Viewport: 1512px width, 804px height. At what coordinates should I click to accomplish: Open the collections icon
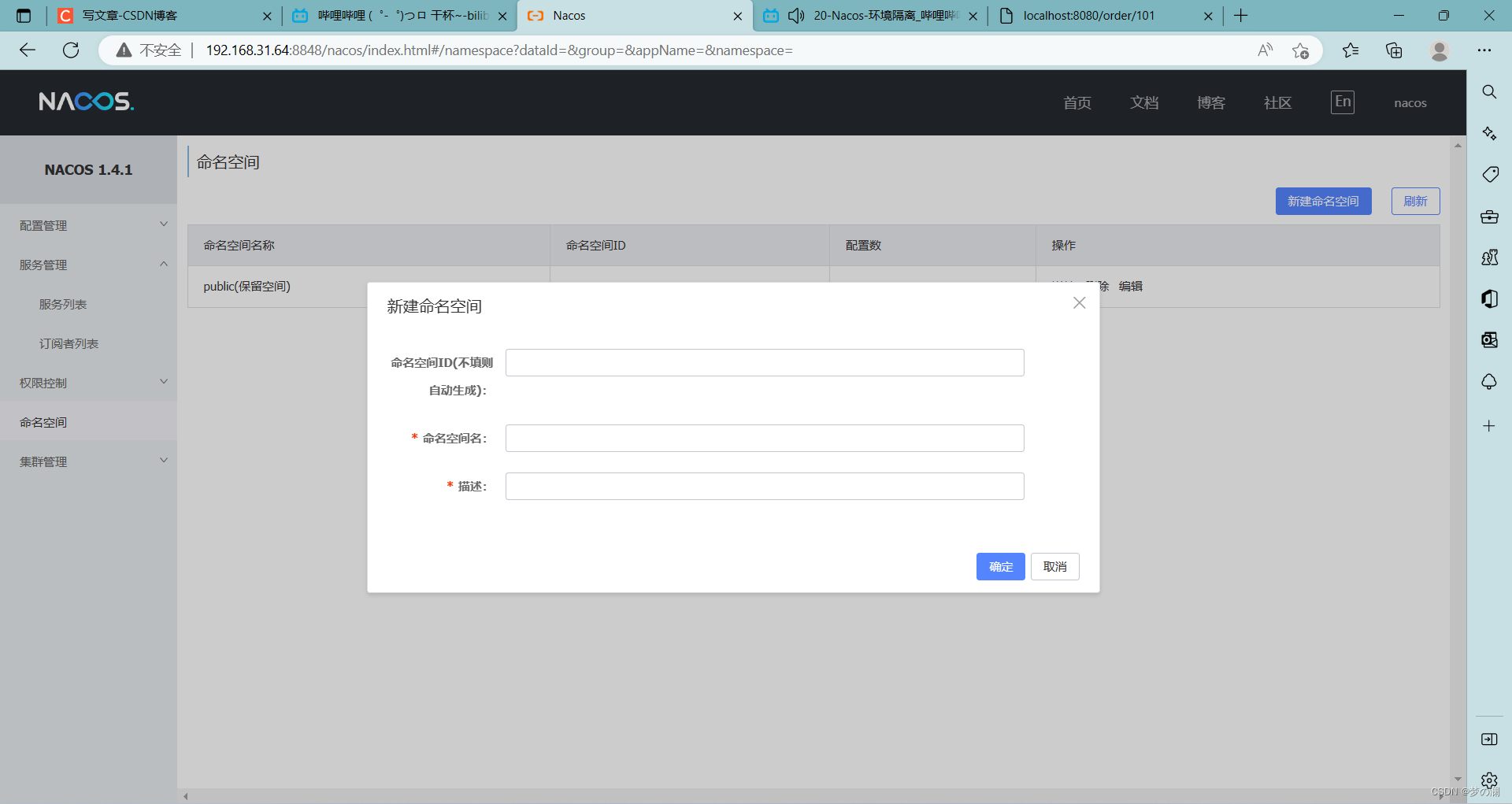(x=1394, y=50)
